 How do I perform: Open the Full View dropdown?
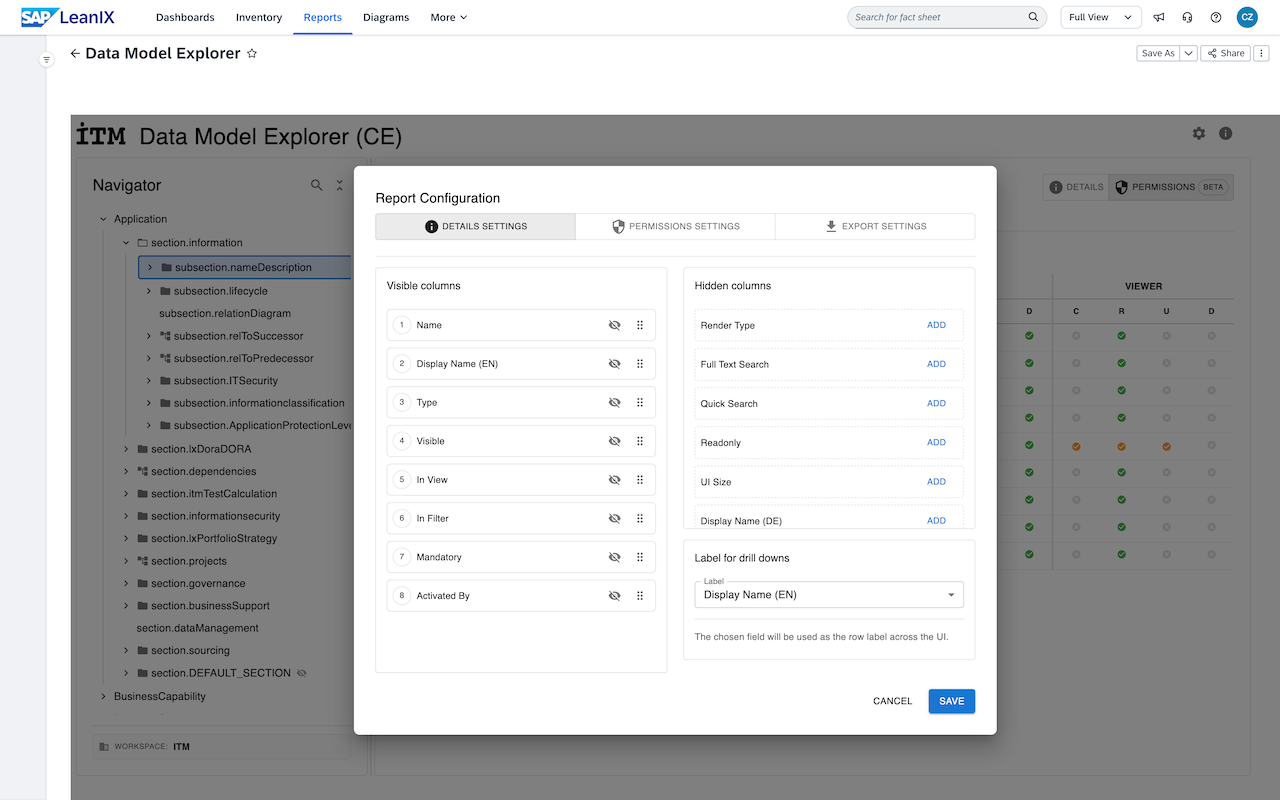tap(1101, 17)
